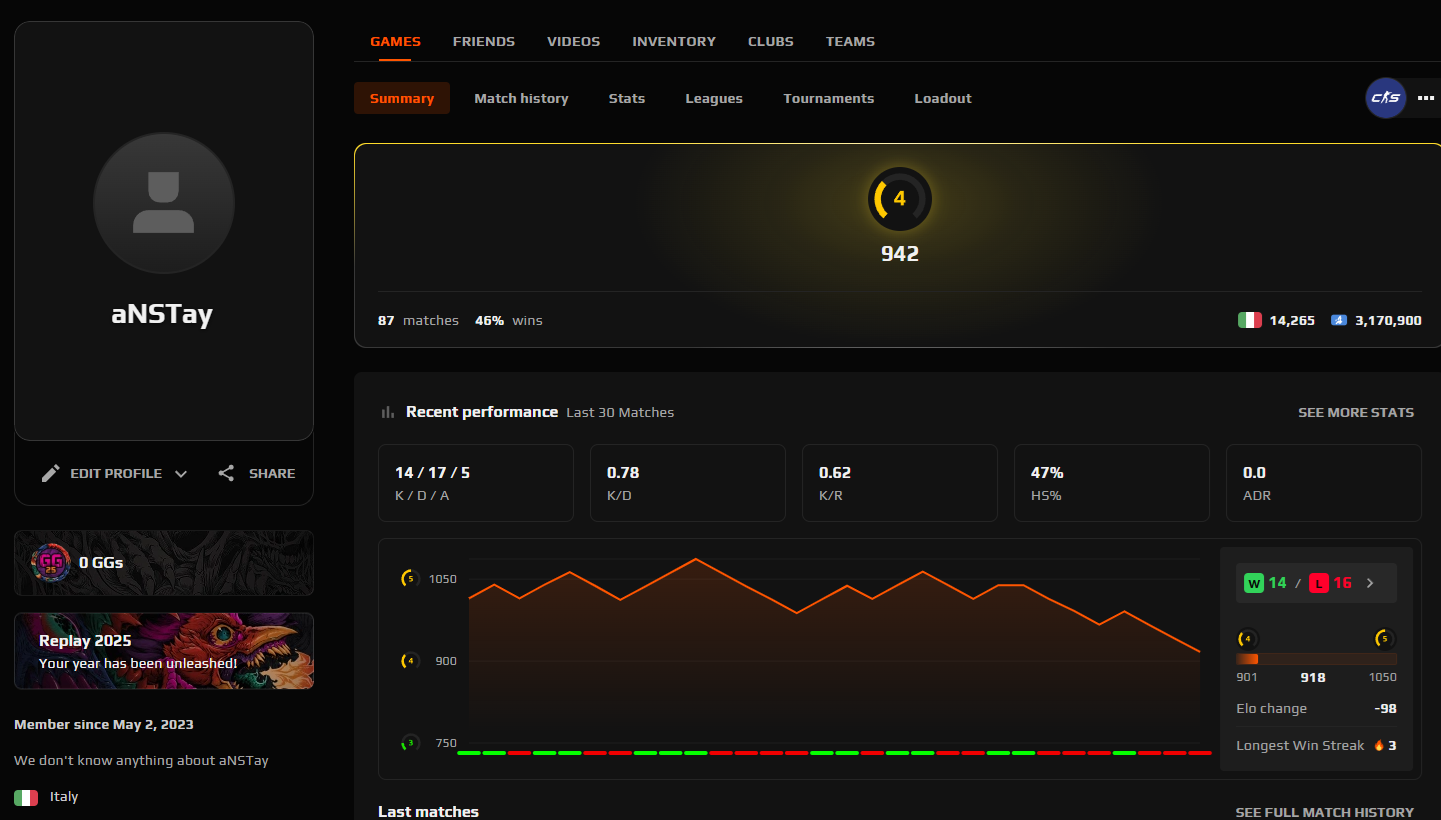This screenshot has width=1441, height=820.
Task: Click the aNSTay profile avatar
Action: pos(163,203)
